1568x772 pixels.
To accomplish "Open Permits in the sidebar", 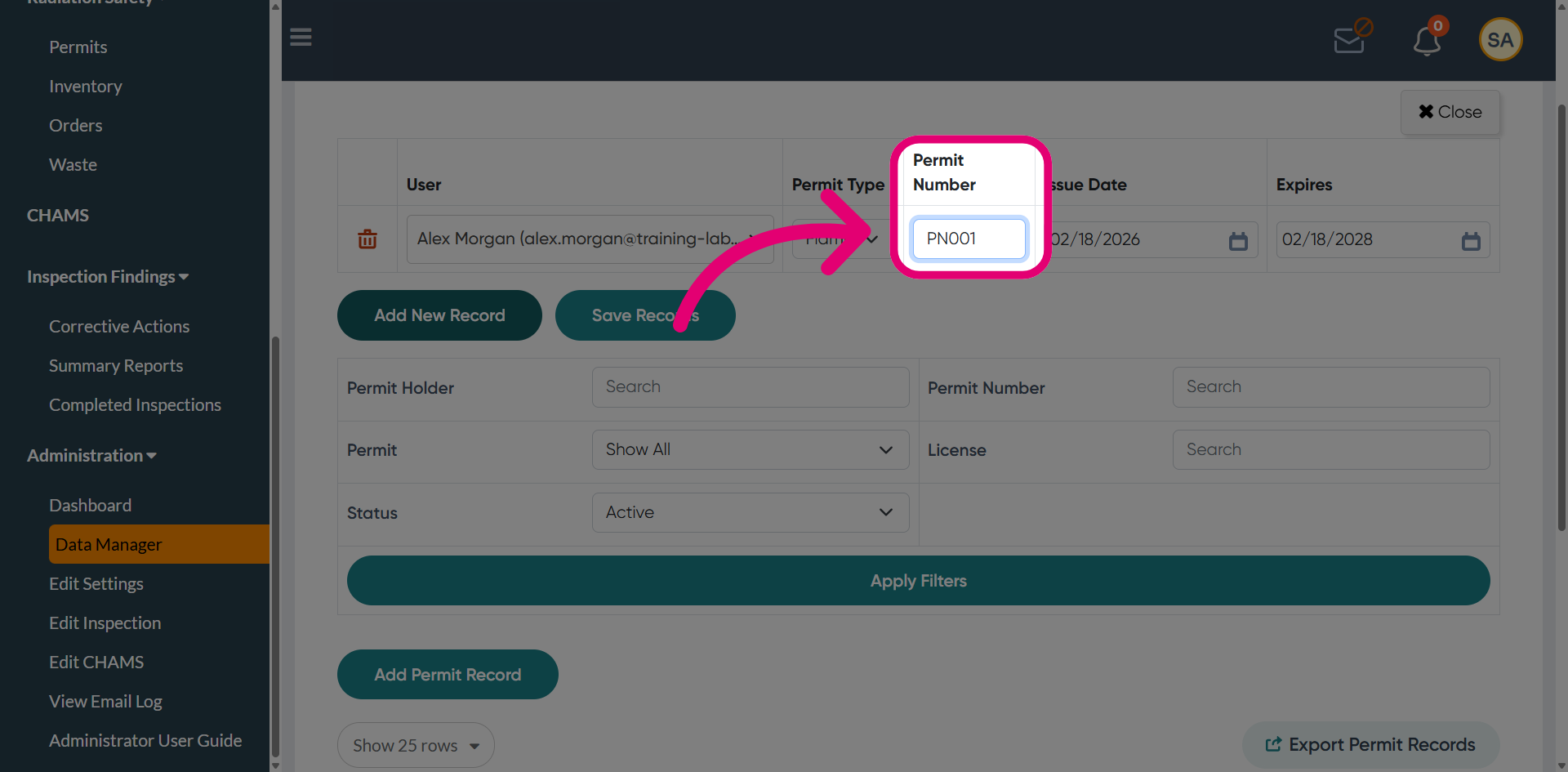I will [x=78, y=47].
